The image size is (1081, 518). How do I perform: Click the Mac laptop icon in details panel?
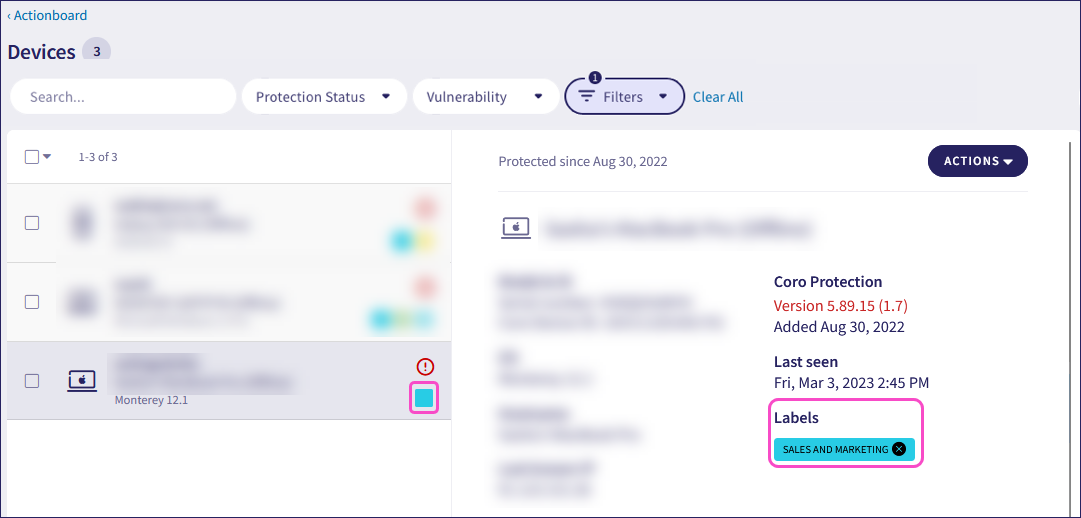click(516, 228)
